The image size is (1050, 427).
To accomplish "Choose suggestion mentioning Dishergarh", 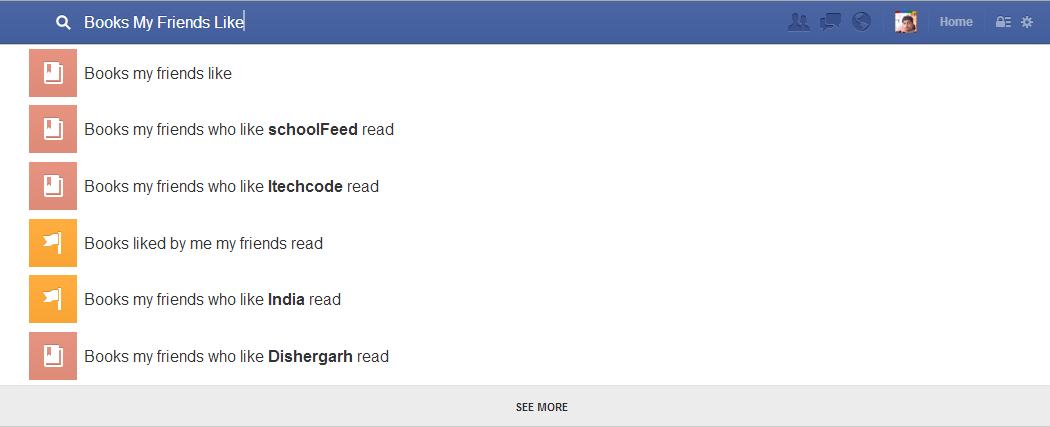I will click(525, 356).
